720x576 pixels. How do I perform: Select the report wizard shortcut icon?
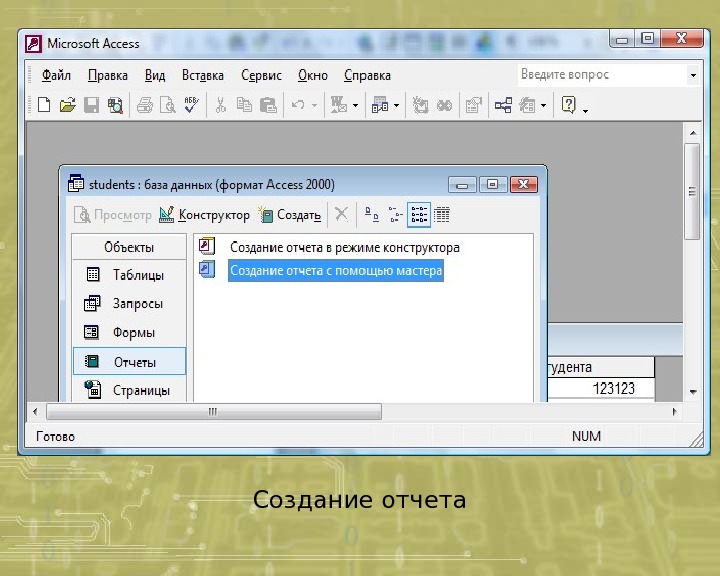coord(207,270)
